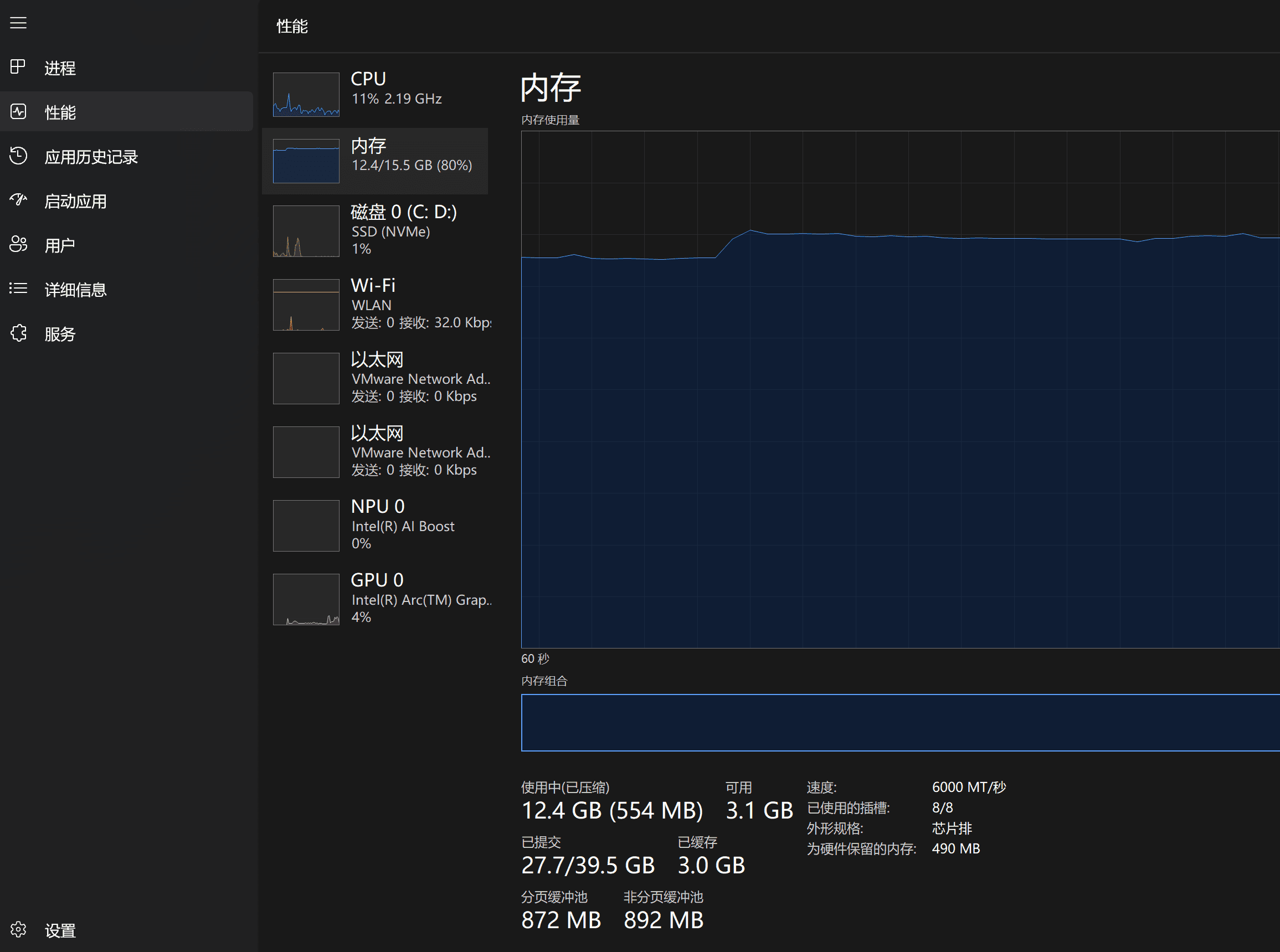Viewport: 1280px width, 952px height.
Task: Click the 12.4 GB (554 MB) in-use value
Action: pos(612,811)
